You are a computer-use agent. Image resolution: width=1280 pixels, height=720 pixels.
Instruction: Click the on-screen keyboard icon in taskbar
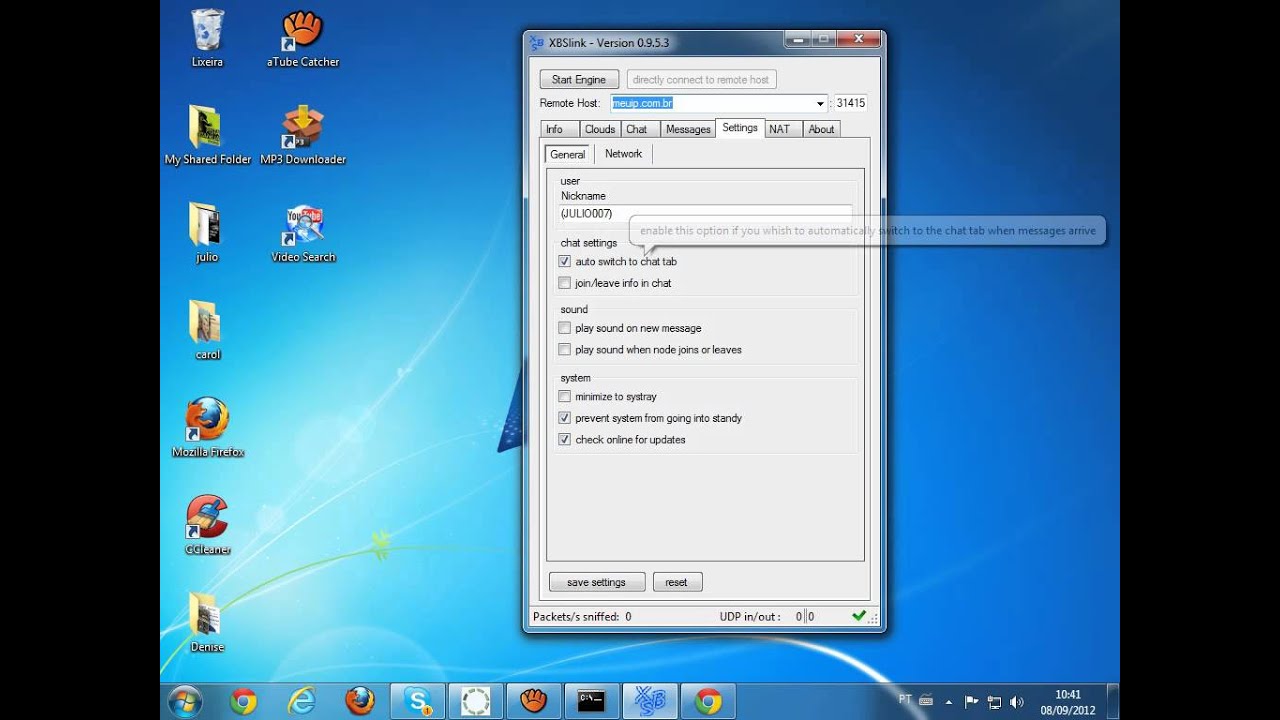click(x=926, y=701)
